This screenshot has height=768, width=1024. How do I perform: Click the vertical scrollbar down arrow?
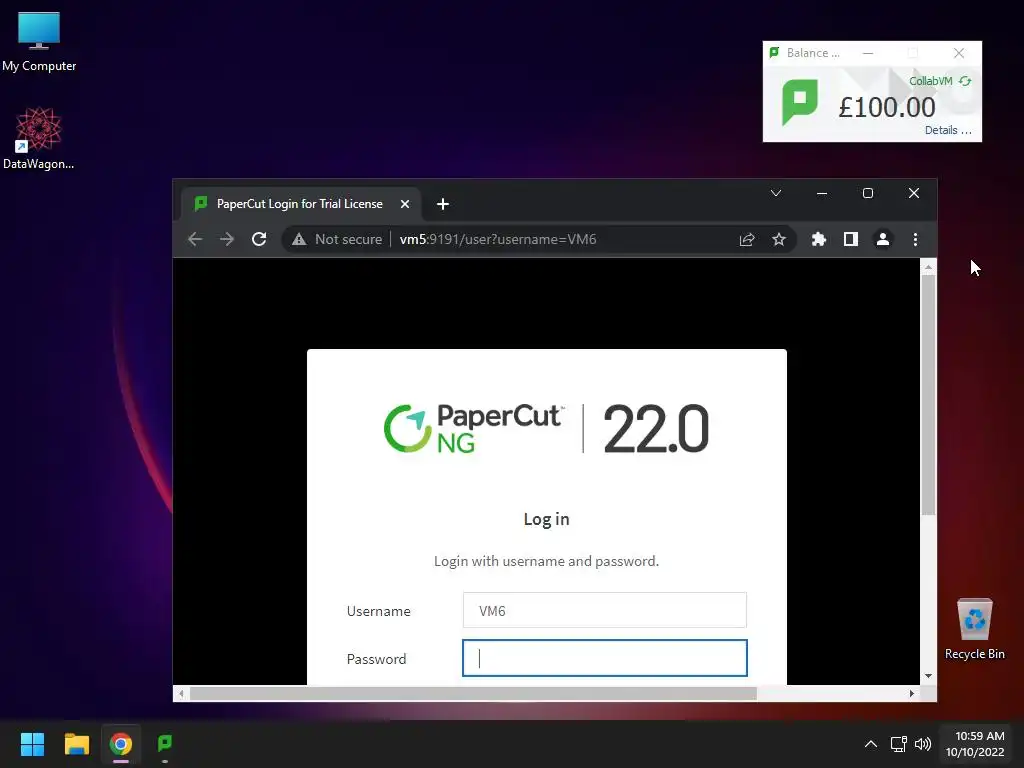click(x=928, y=677)
